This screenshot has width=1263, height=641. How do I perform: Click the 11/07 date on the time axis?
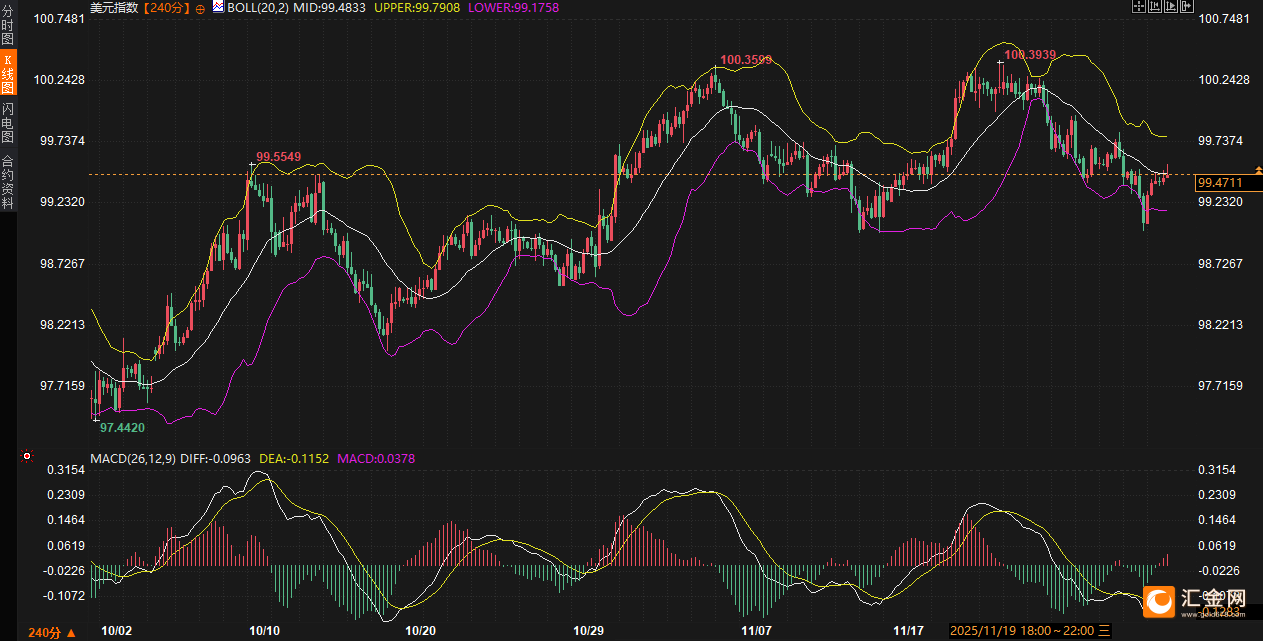[757, 631]
